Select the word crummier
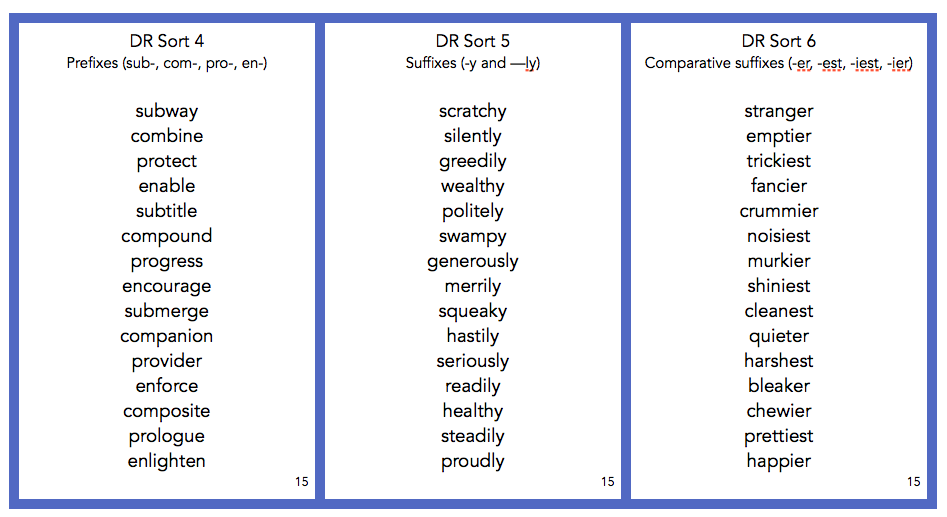This screenshot has width=947, height=517. pyautogui.click(x=779, y=211)
